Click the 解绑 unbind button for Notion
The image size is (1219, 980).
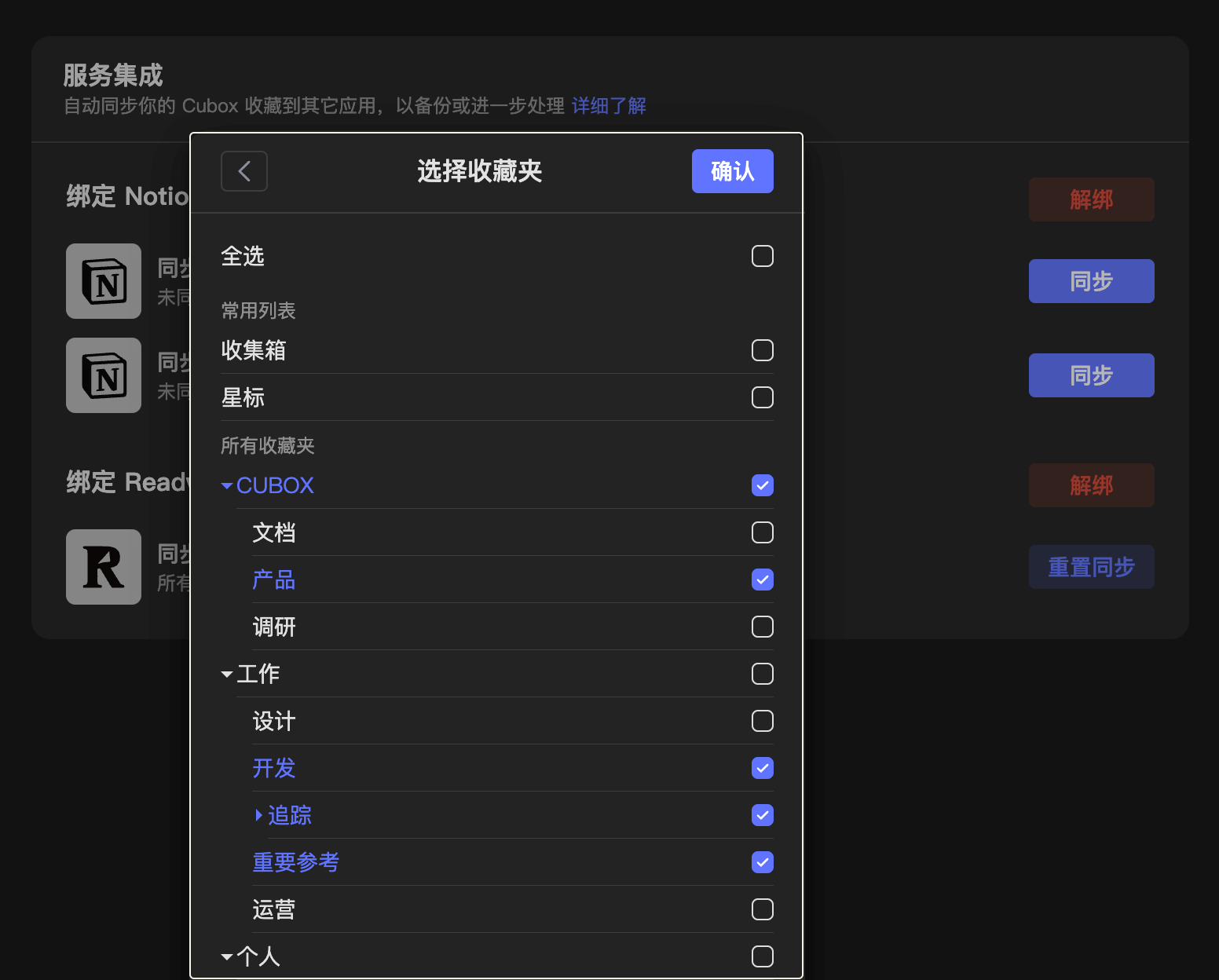[x=1091, y=199]
